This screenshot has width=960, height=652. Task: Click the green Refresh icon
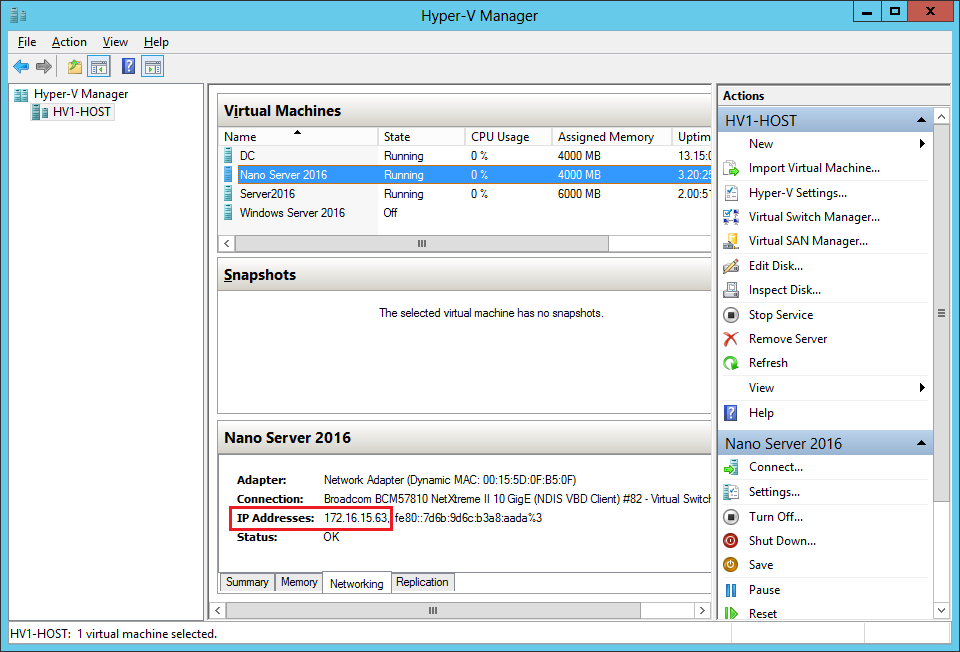731,363
